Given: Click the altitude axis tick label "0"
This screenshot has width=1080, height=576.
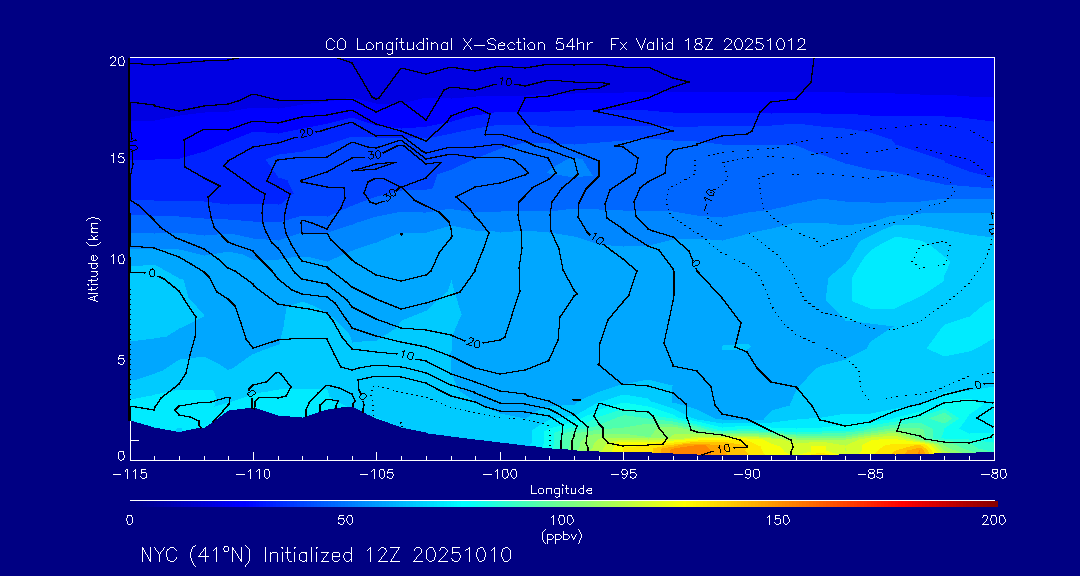Looking at the screenshot, I should (x=121, y=455).
